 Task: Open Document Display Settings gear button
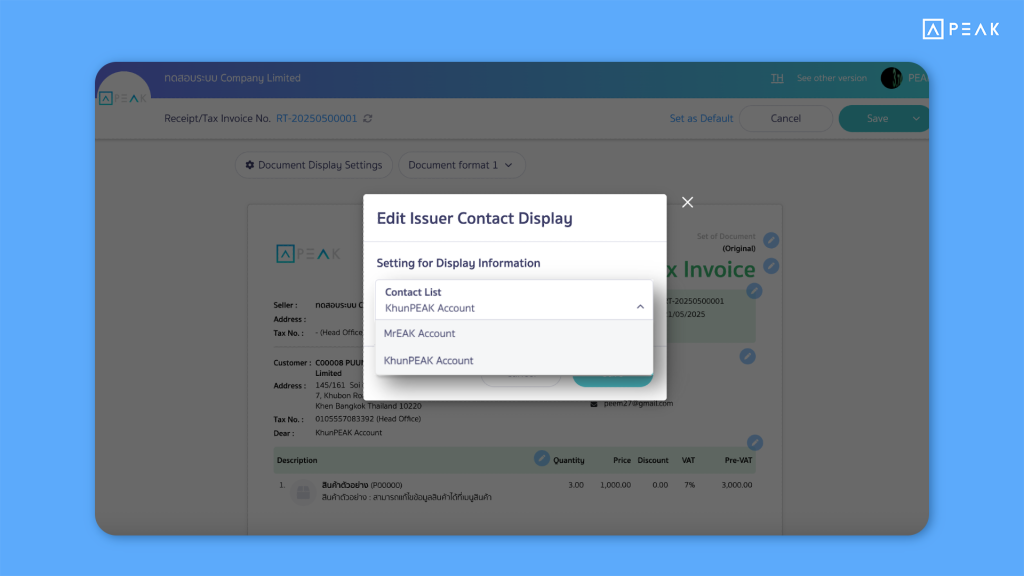pos(313,165)
